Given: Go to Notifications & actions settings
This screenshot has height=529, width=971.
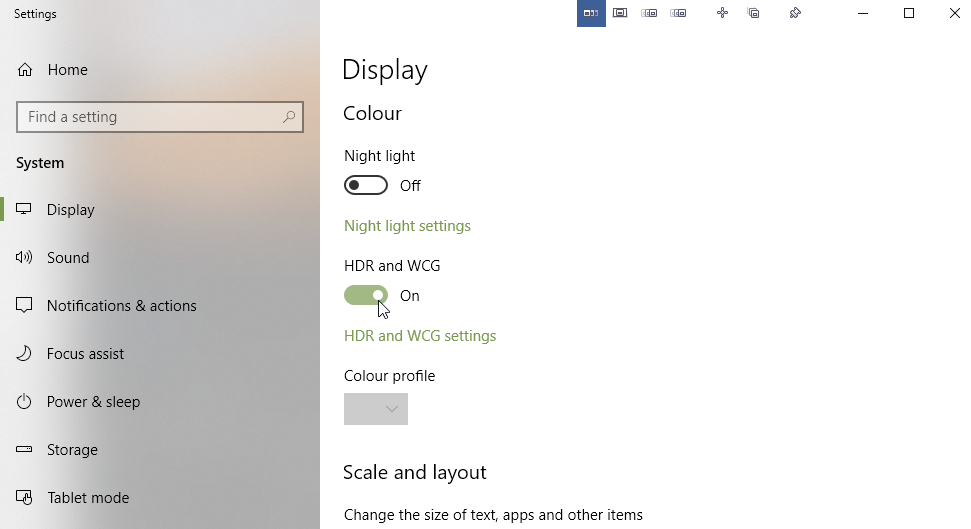Looking at the screenshot, I should point(121,306).
